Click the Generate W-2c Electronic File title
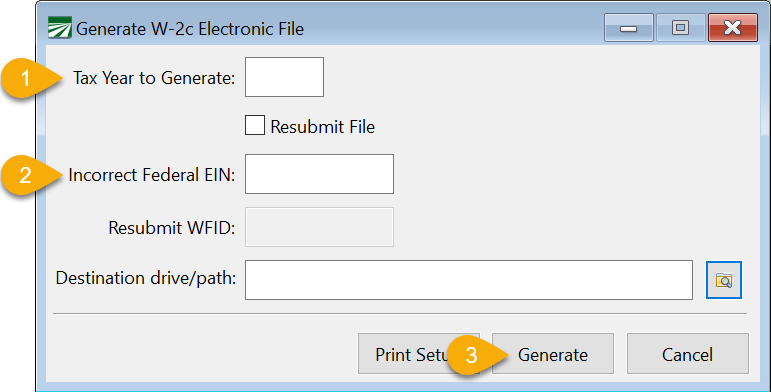Image resolution: width=771 pixels, height=392 pixels. (190, 29)
